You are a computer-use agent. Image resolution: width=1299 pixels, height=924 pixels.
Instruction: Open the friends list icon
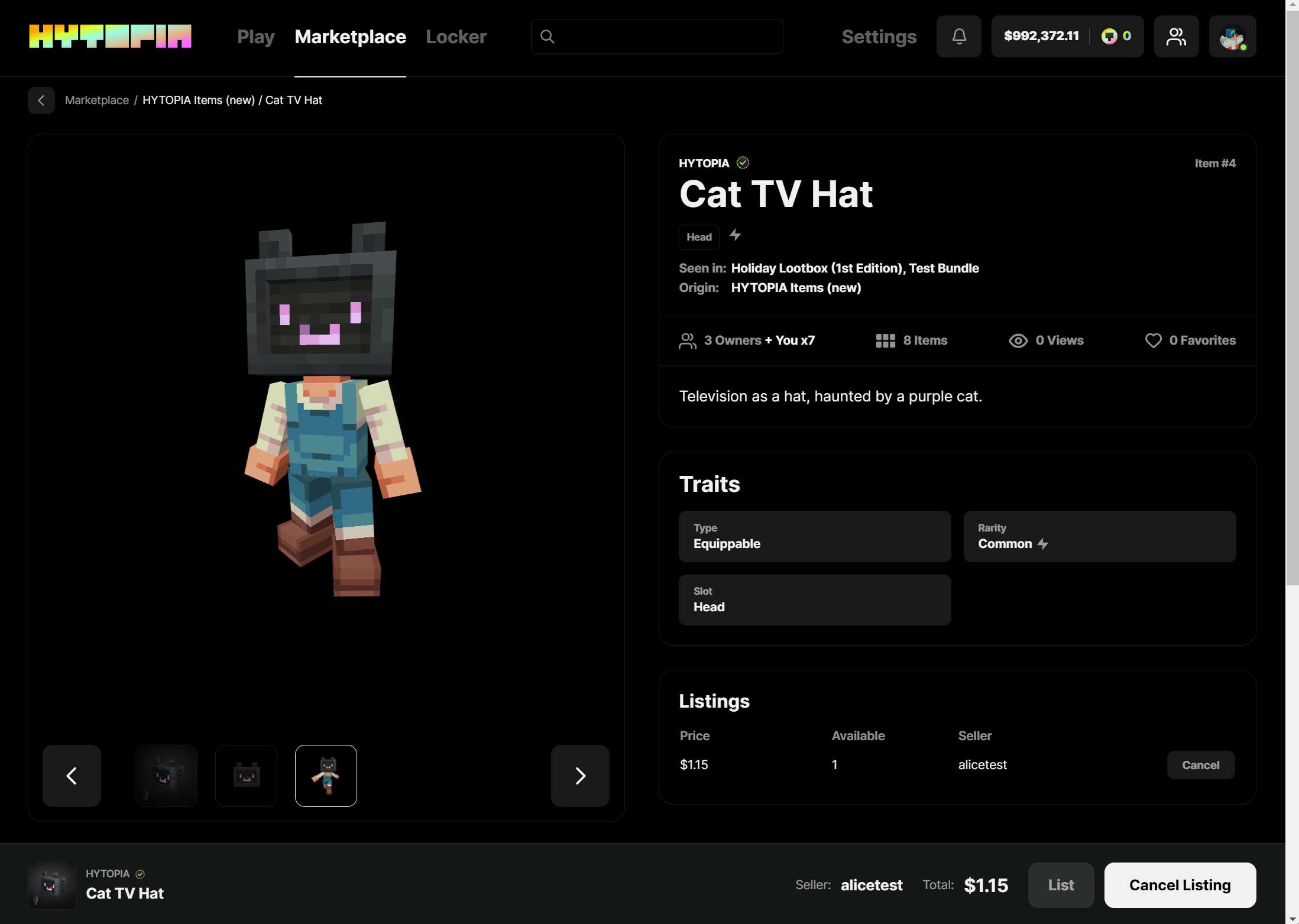pos(1176,37)
